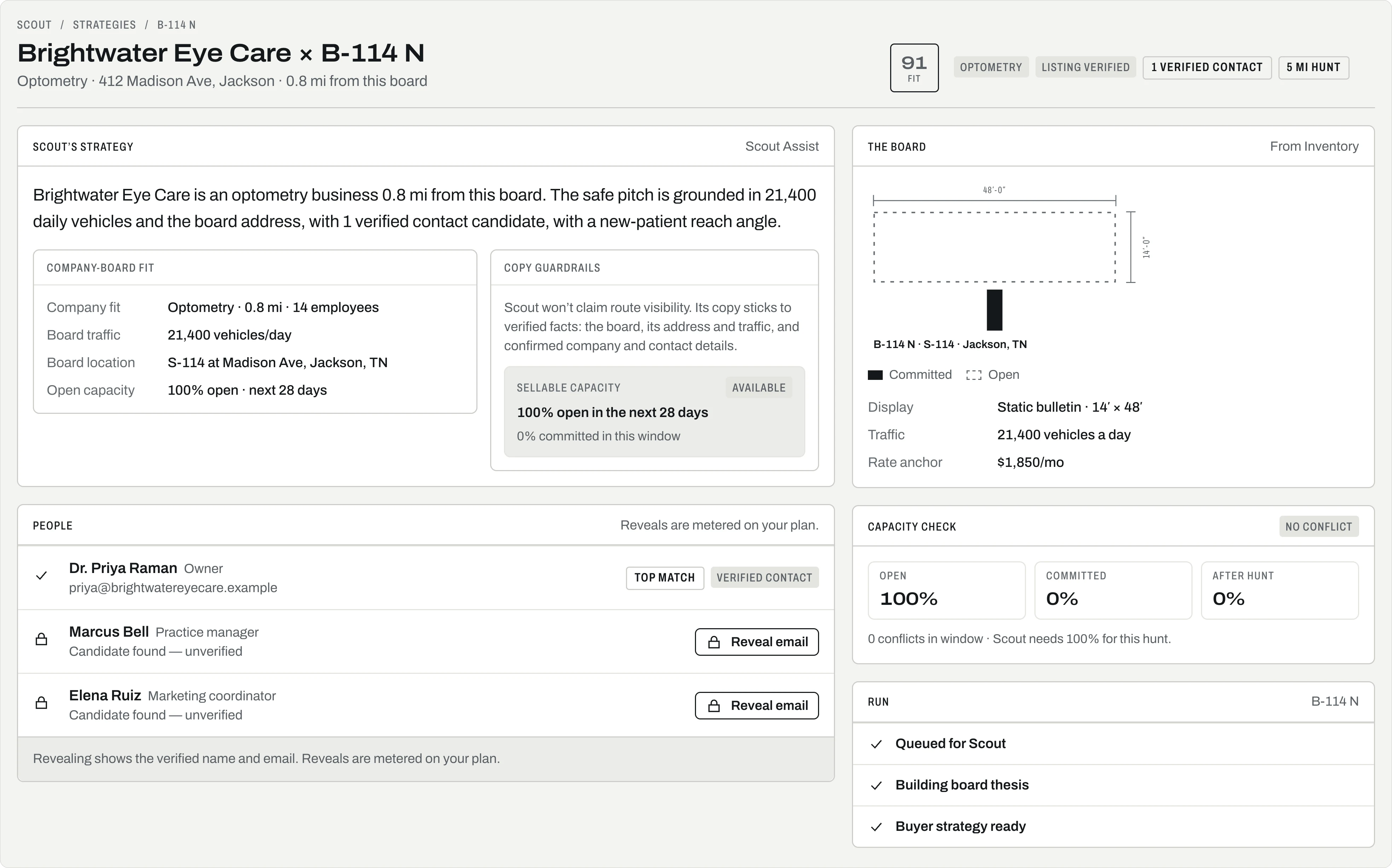Click the 91 FIT score badge

pos(915,68)
